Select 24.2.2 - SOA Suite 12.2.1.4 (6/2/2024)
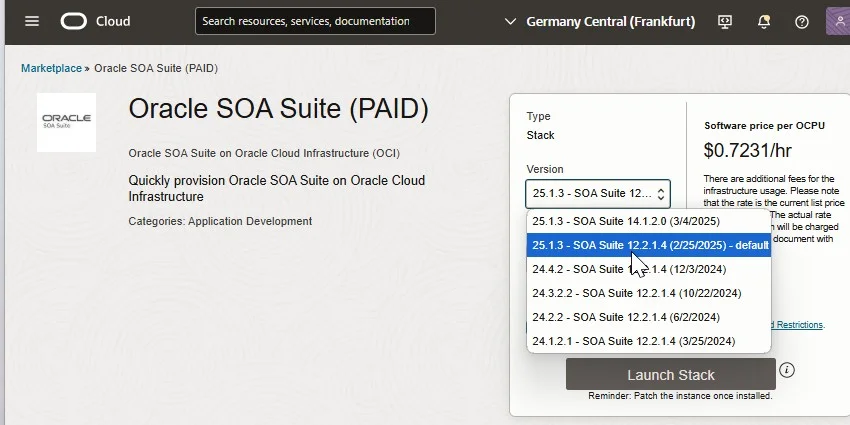Image resolution: width=850 pixels, height=425 pixels. pyautogui.click(x=648, y=317)
